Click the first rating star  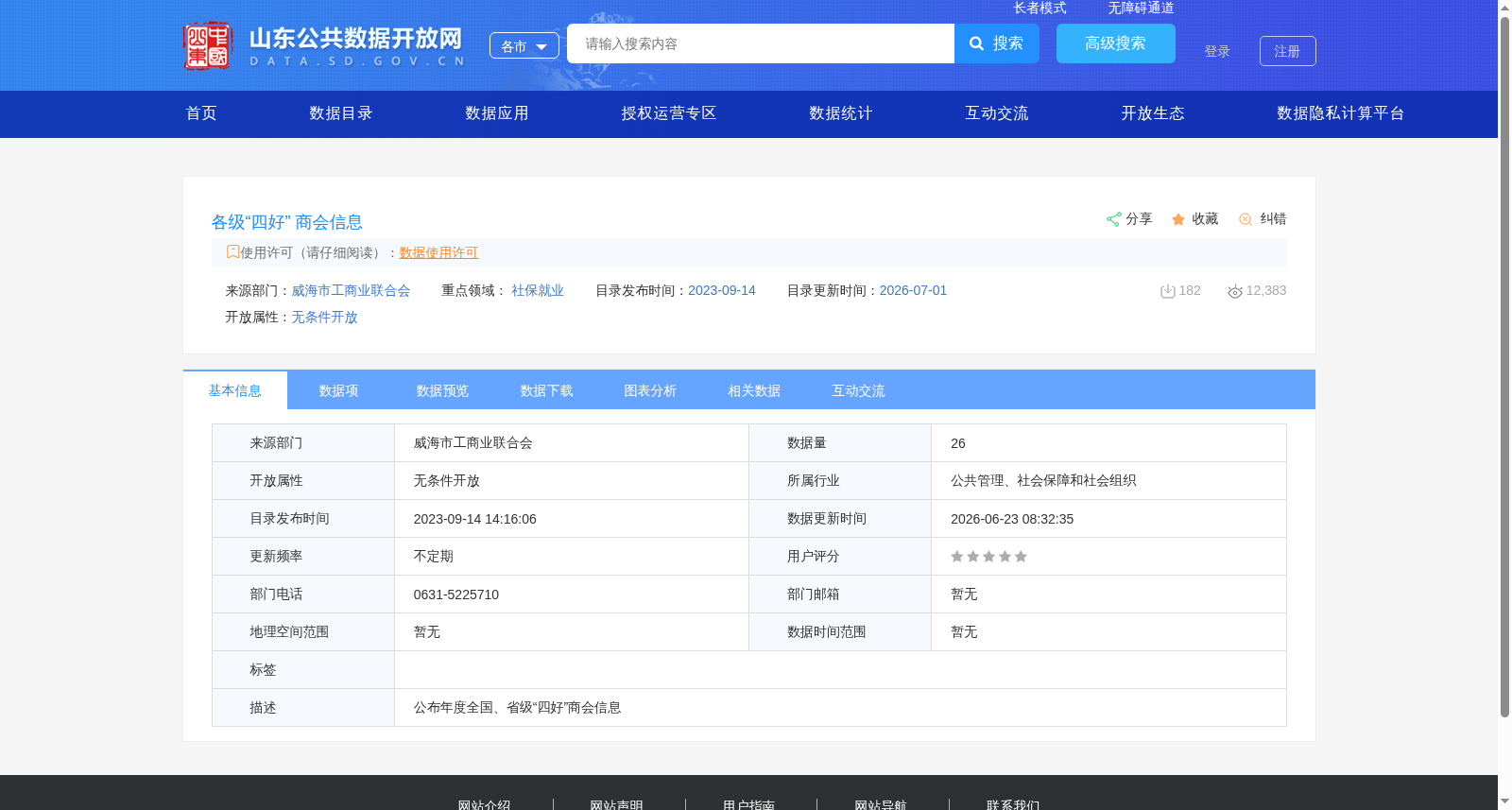(x=957, y=557)
